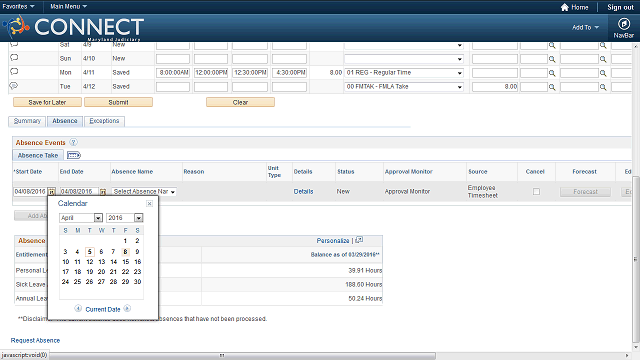Image resolution: width=640 pixels, height=360 pixels.
Task: Go to previous month in Calendar
Action: click(78, 309)
